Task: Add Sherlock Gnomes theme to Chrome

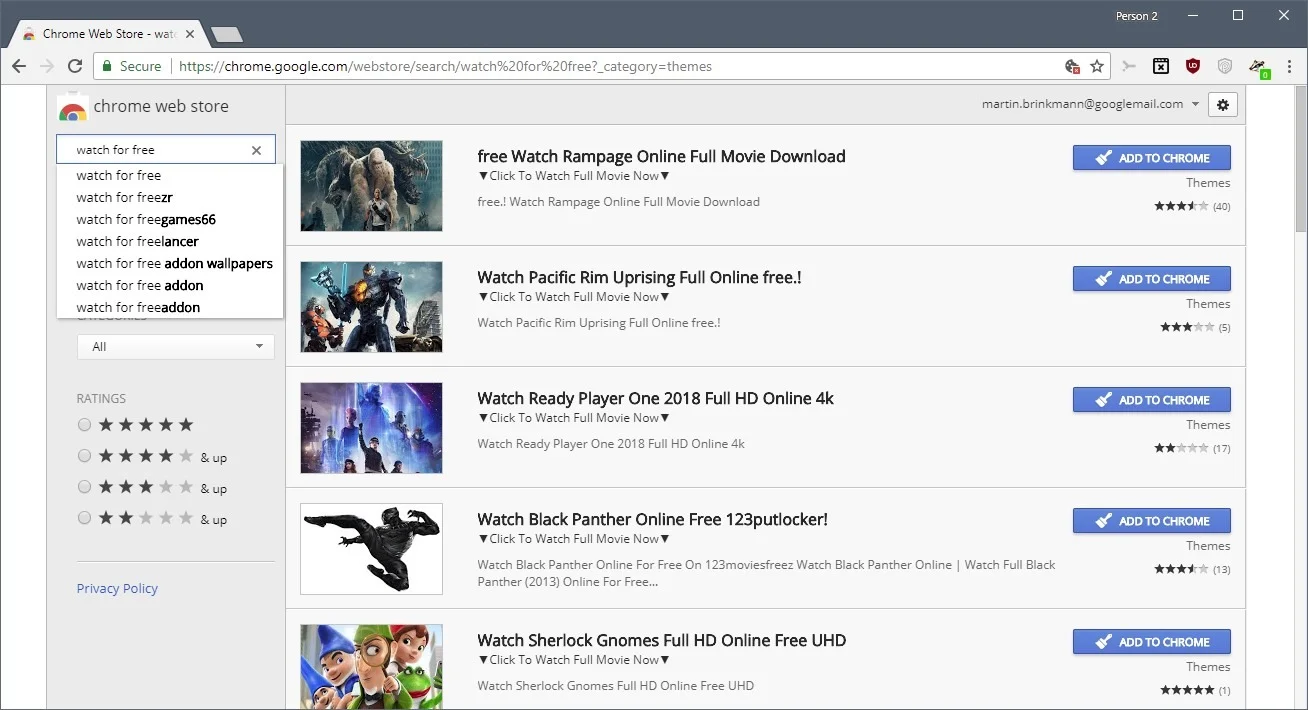Action: [x=1151, y=642]
